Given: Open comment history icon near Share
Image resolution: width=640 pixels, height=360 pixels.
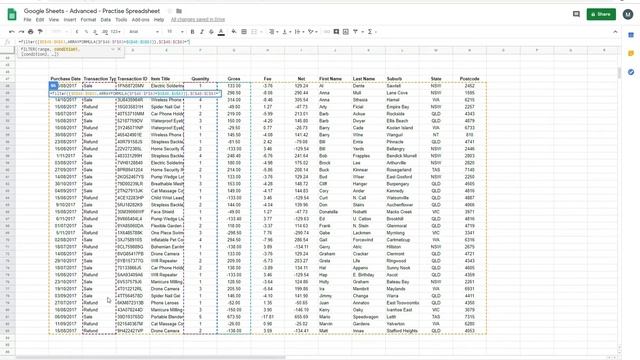Looking at the screenshot, I should pyautogui.click(x=576, y=14).
